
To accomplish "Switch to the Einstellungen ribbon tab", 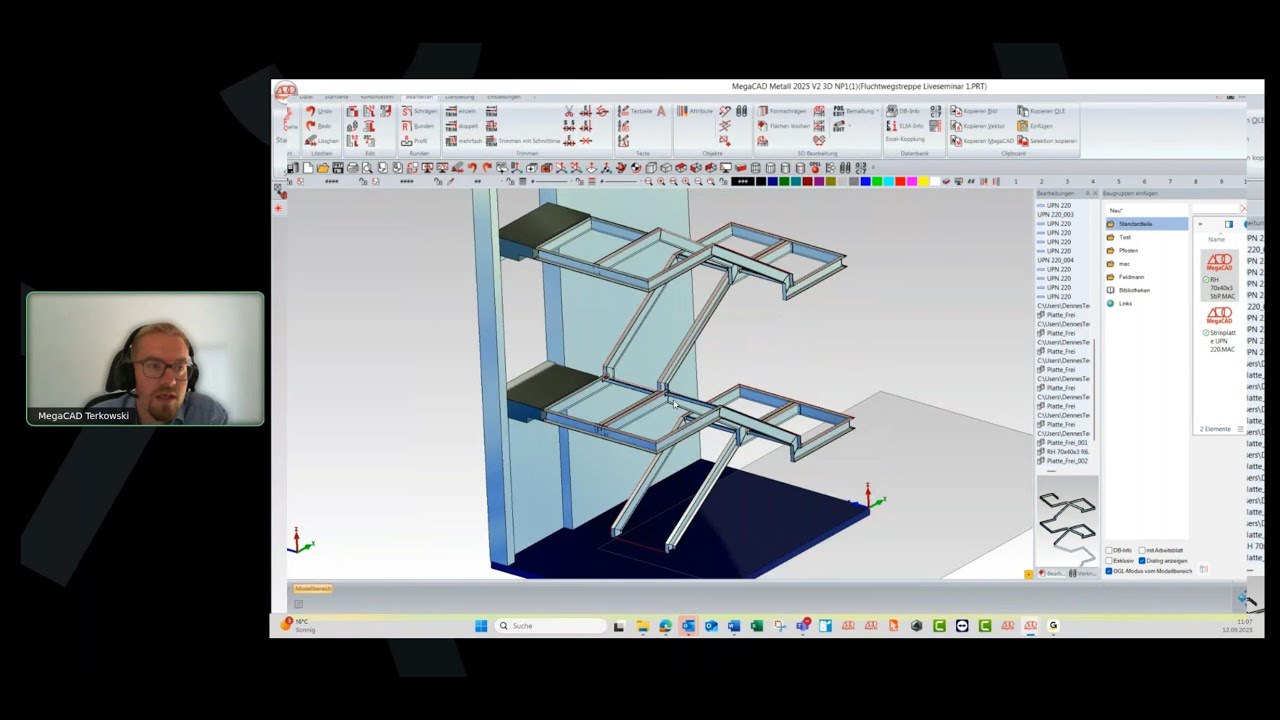I will coord(504,97).
